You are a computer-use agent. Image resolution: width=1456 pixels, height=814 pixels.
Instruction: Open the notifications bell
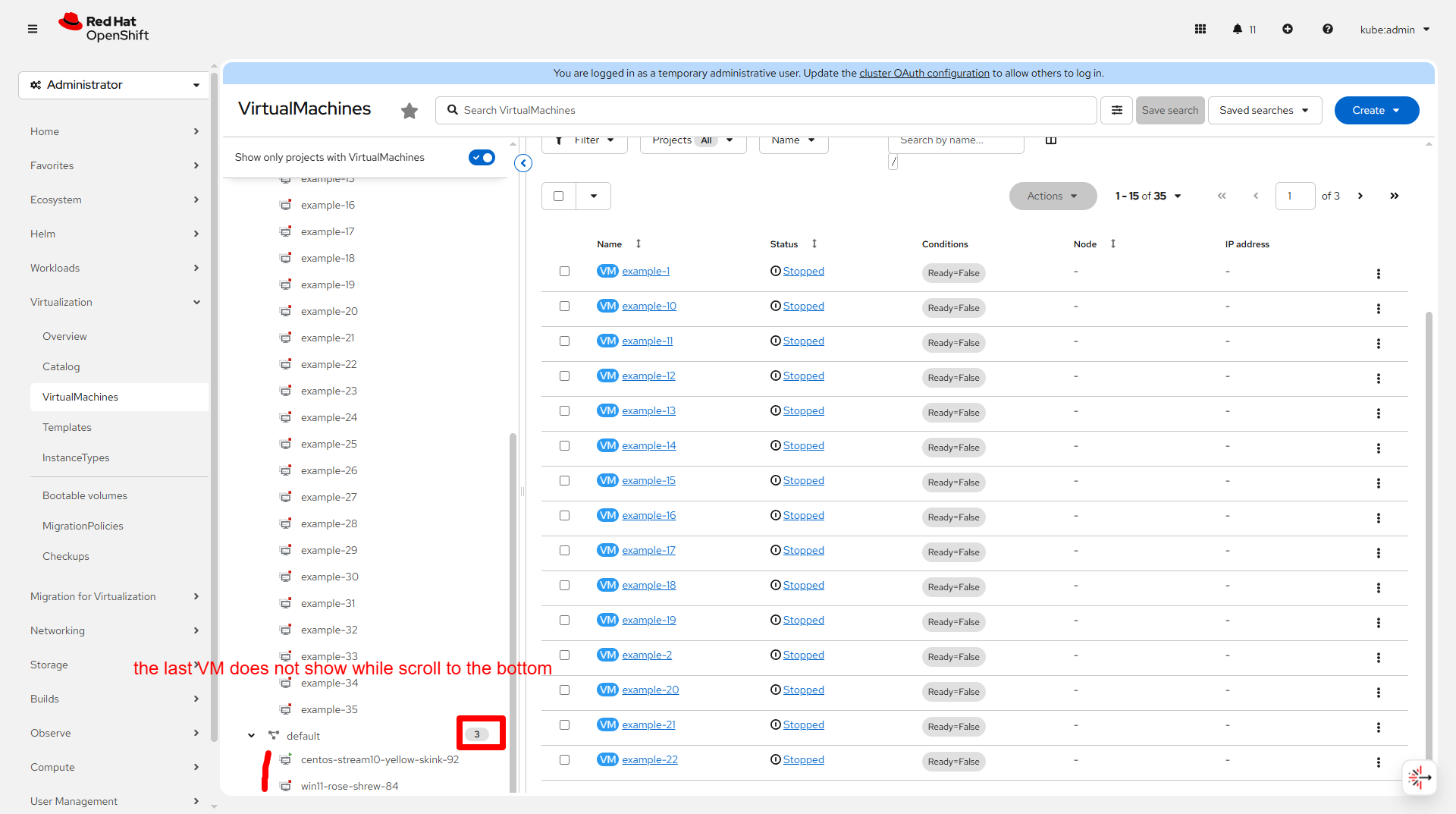click(x=1238, y=29)
